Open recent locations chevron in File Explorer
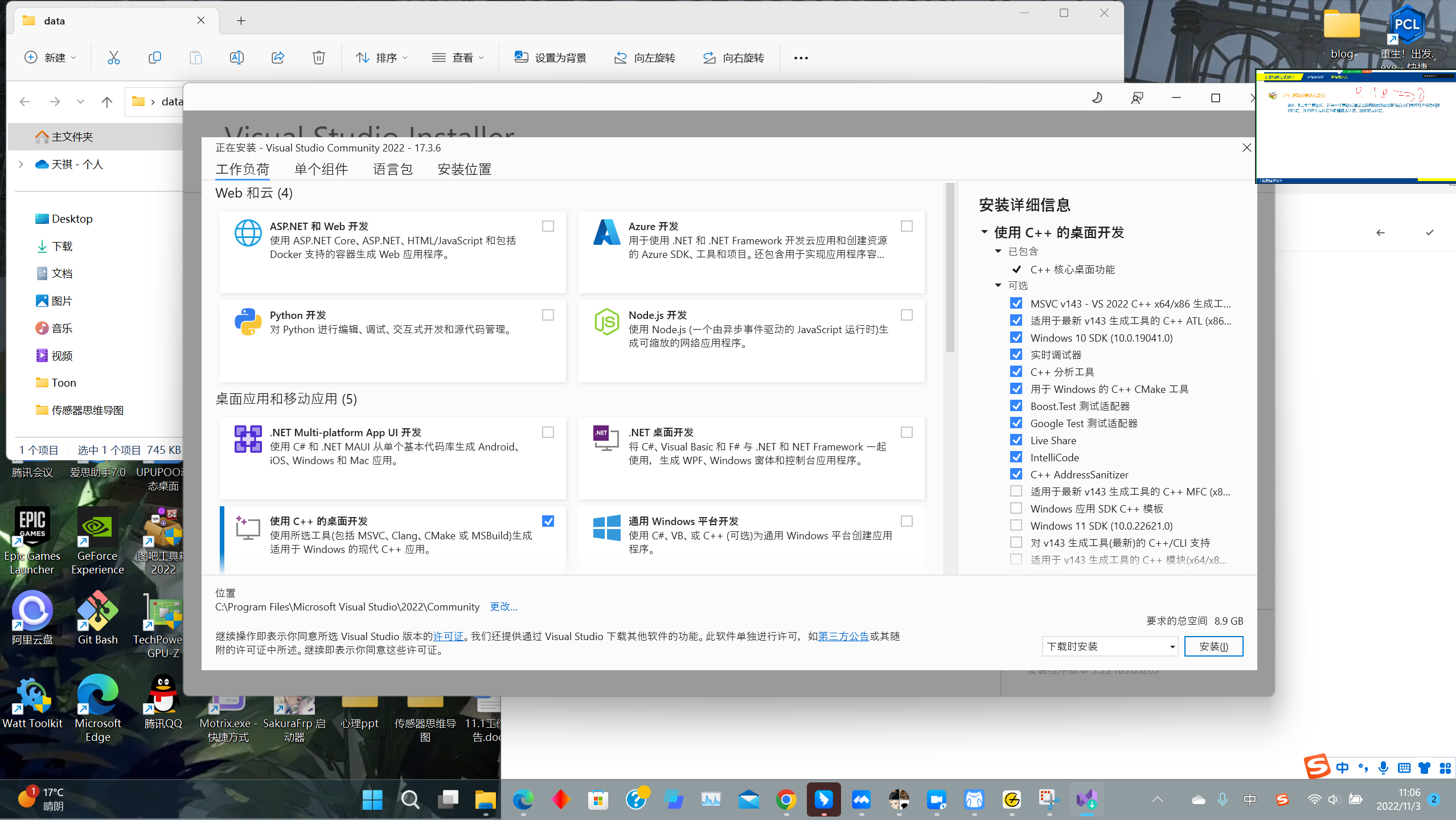Viewport: 1456px width, 820px height. pyautogui.click(x=80, y=101)
